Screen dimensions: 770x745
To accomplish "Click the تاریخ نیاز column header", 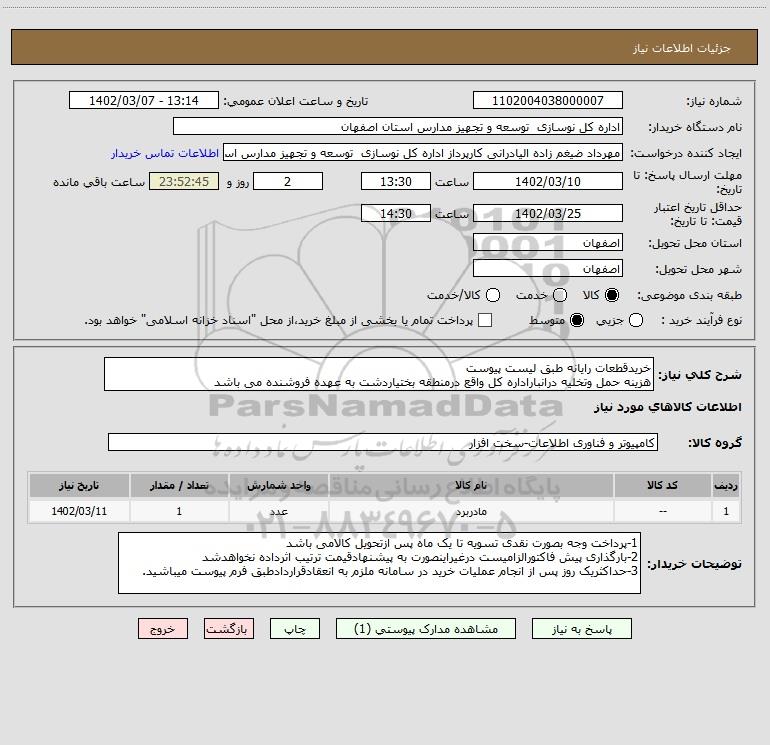I will (79, 485).
